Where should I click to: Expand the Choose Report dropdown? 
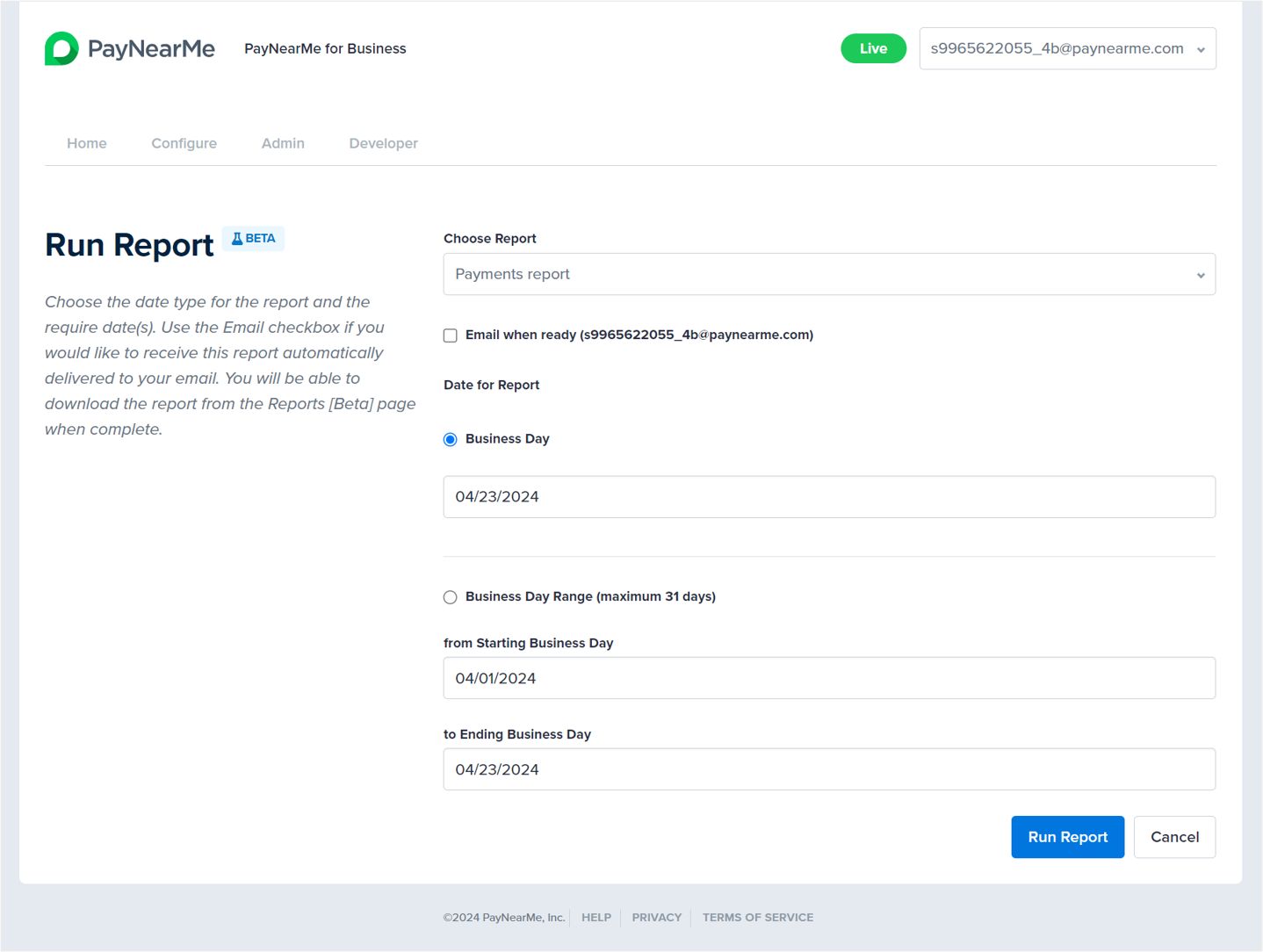click(829, 274)
